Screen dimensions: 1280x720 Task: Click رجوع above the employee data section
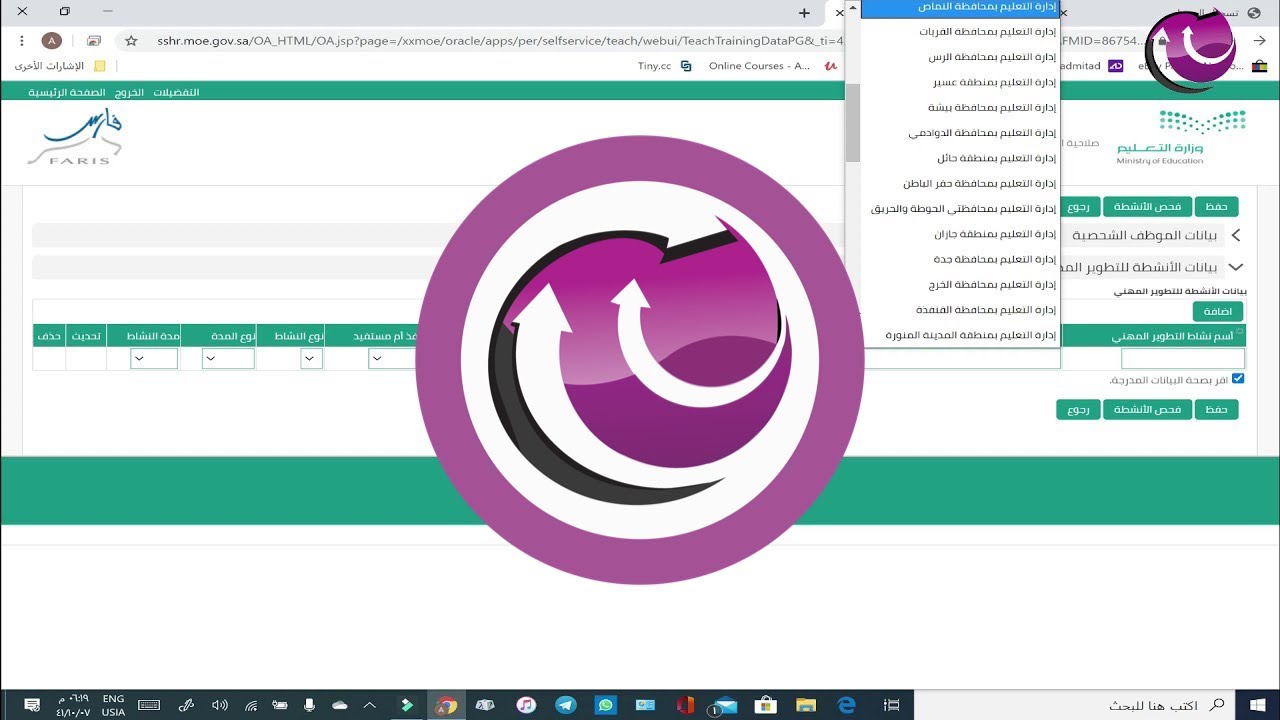(x=1078, y=207)
